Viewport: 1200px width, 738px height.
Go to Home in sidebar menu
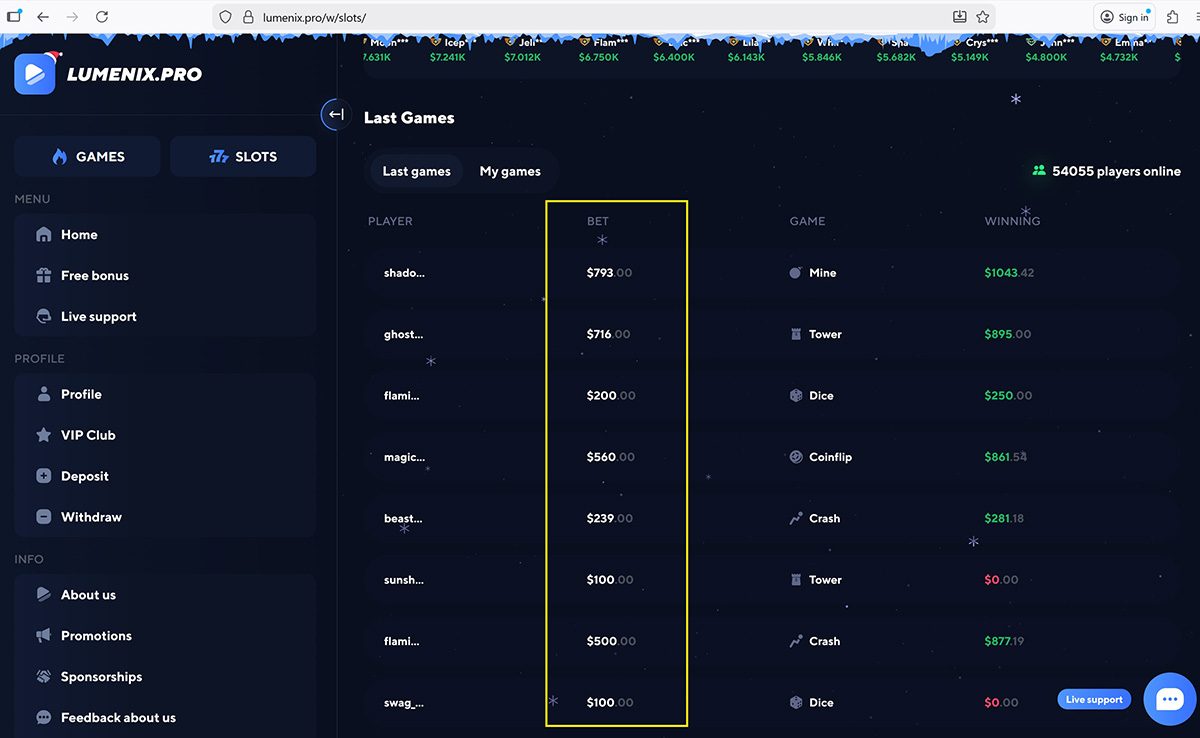coord(79,235)
